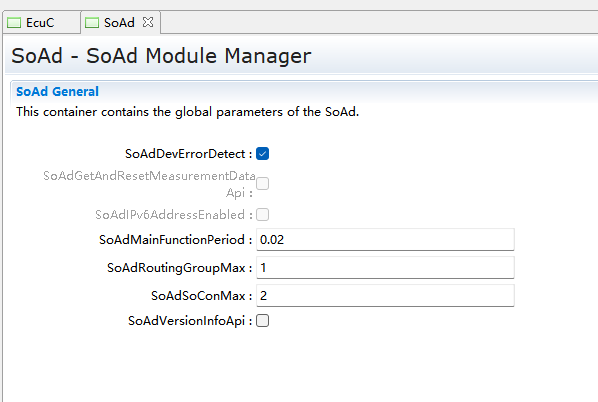Enable the SoAdIPv6AddressEnabled checkbox
Viewport: 598px width, 402px height.
(262, 214)
